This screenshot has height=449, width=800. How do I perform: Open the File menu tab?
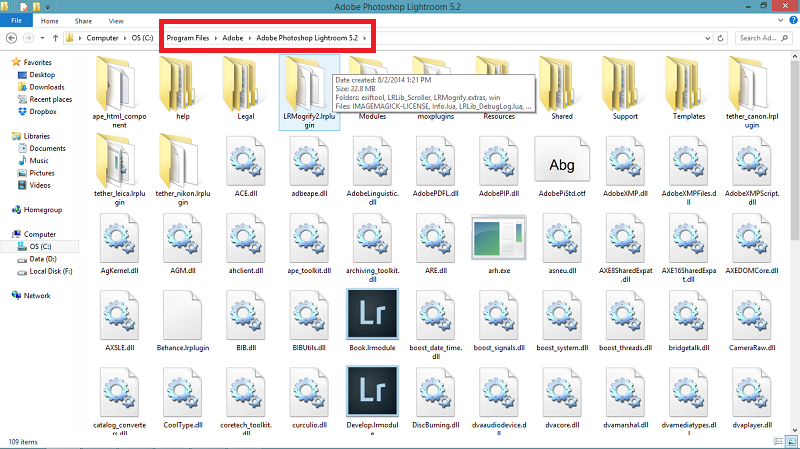[x=16, y=20]
